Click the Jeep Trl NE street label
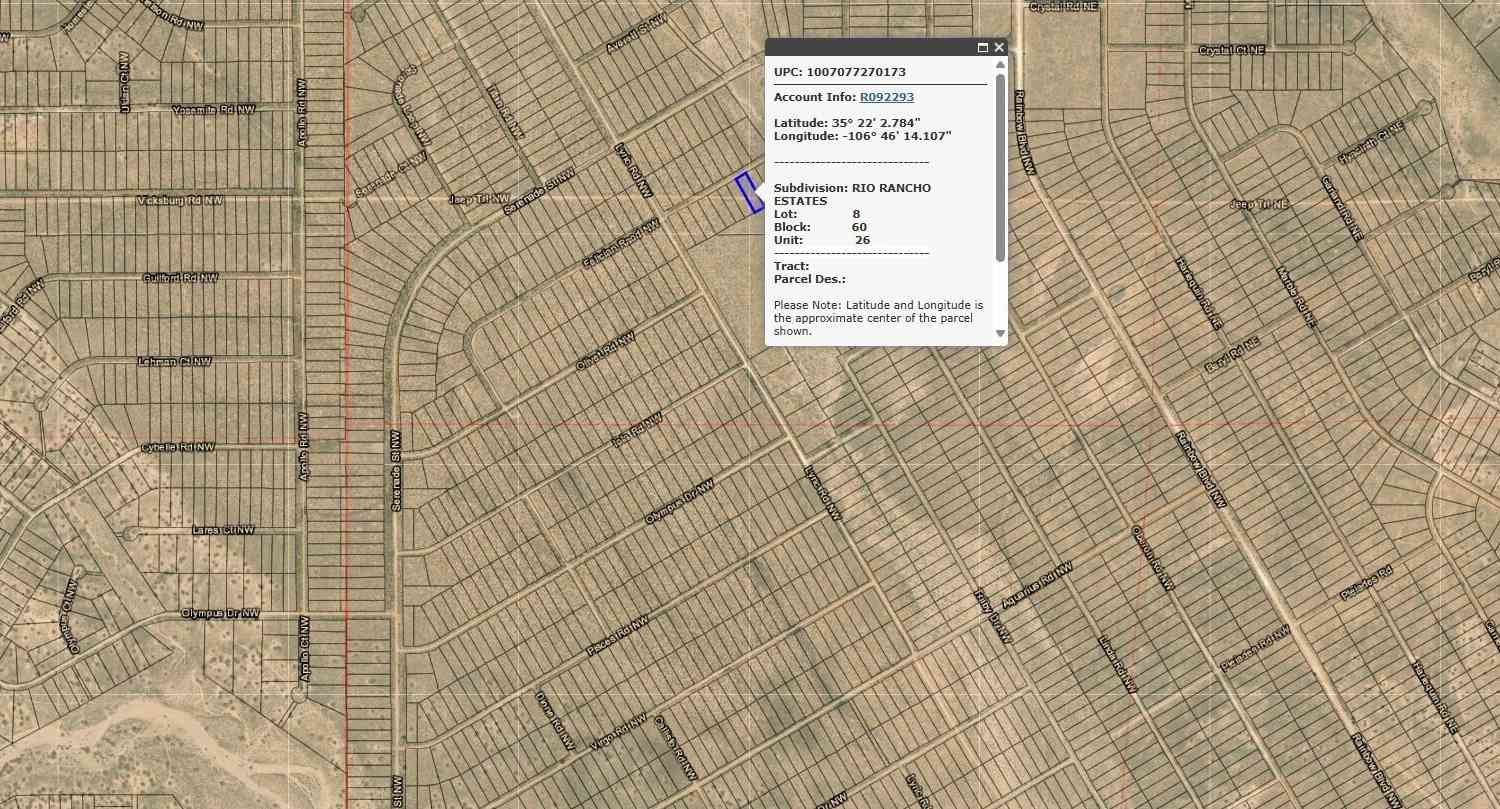 1257,204
